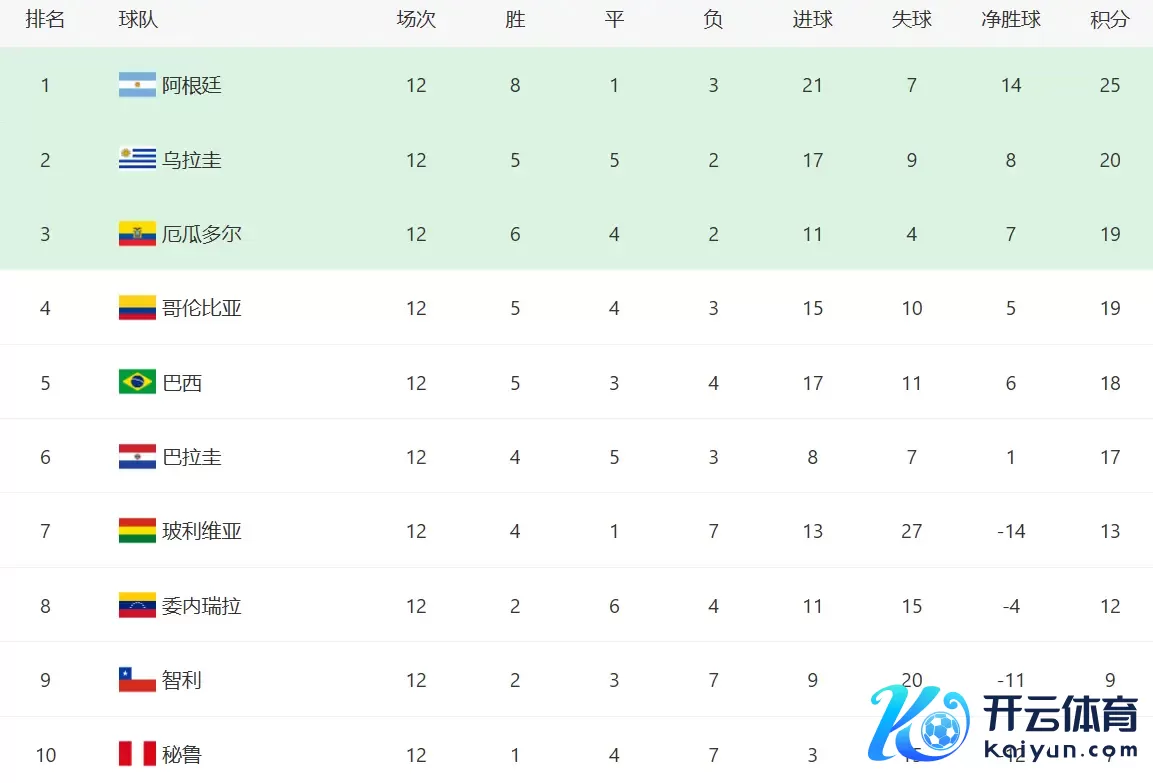This screenshot has width=1153, height=783.
Task: Open the 巴西 team link
Action: pyautogui.click(x=182, y=383)
